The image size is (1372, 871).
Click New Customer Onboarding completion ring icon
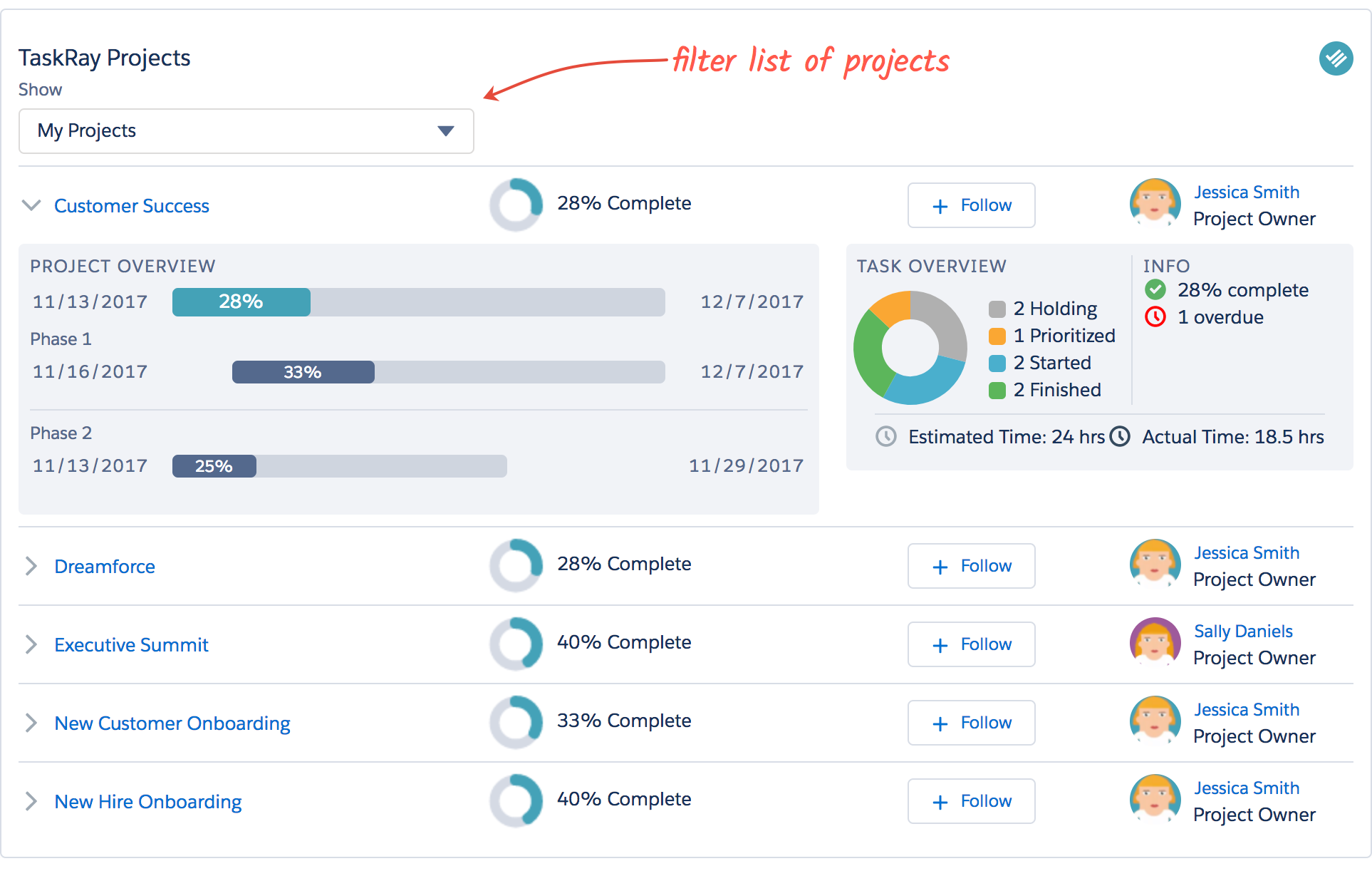click(x=516, y=722)
